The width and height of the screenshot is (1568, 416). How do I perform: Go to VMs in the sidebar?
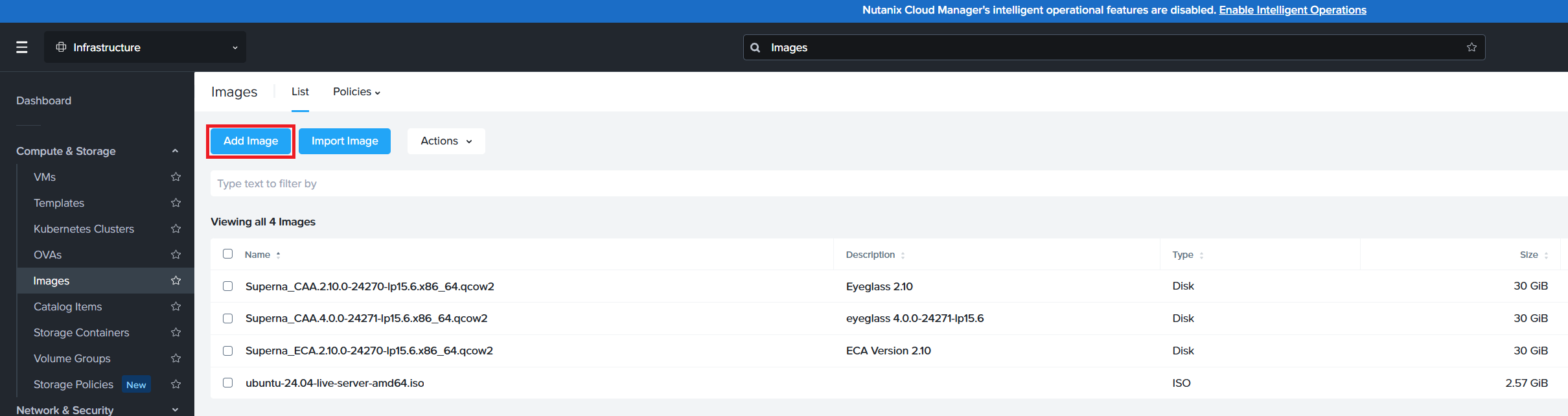coord(45,177)
